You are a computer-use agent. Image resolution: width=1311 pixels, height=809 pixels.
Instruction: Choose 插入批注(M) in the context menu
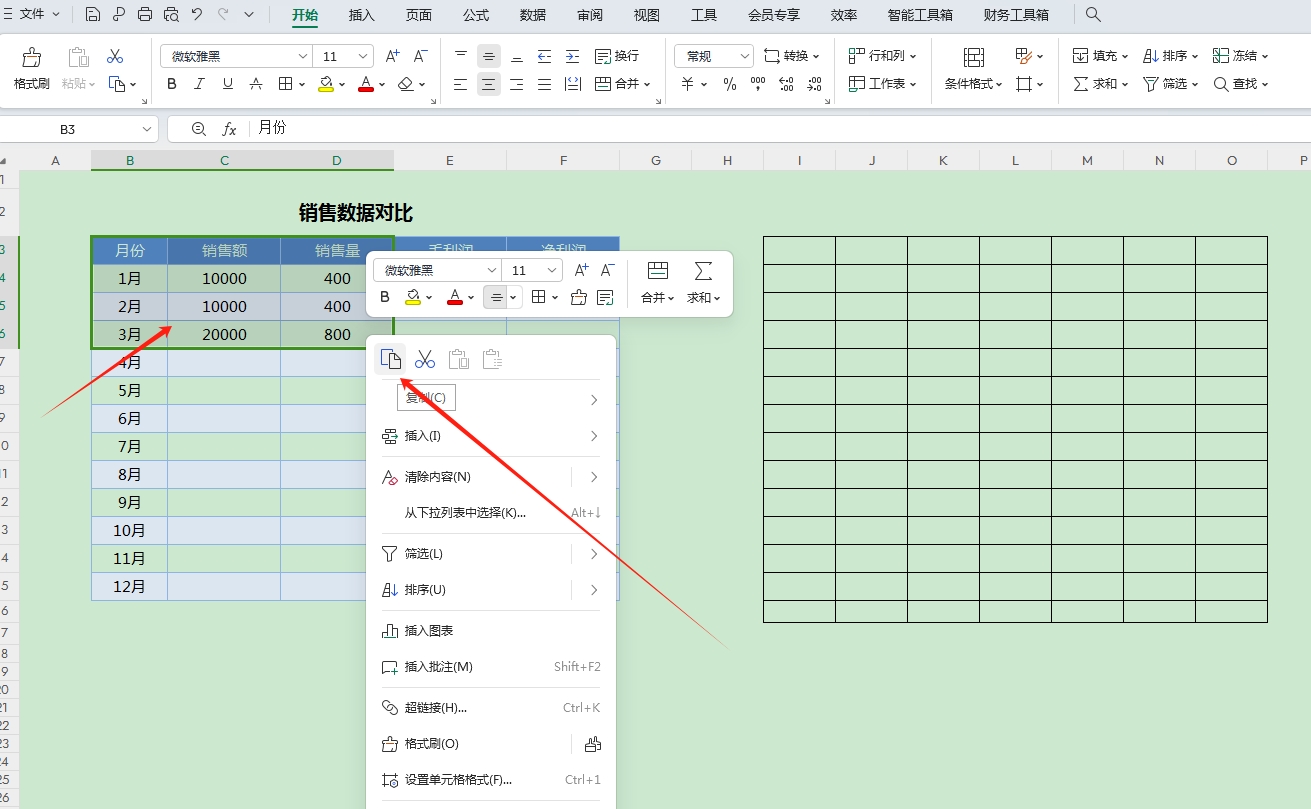coord(491,667)
